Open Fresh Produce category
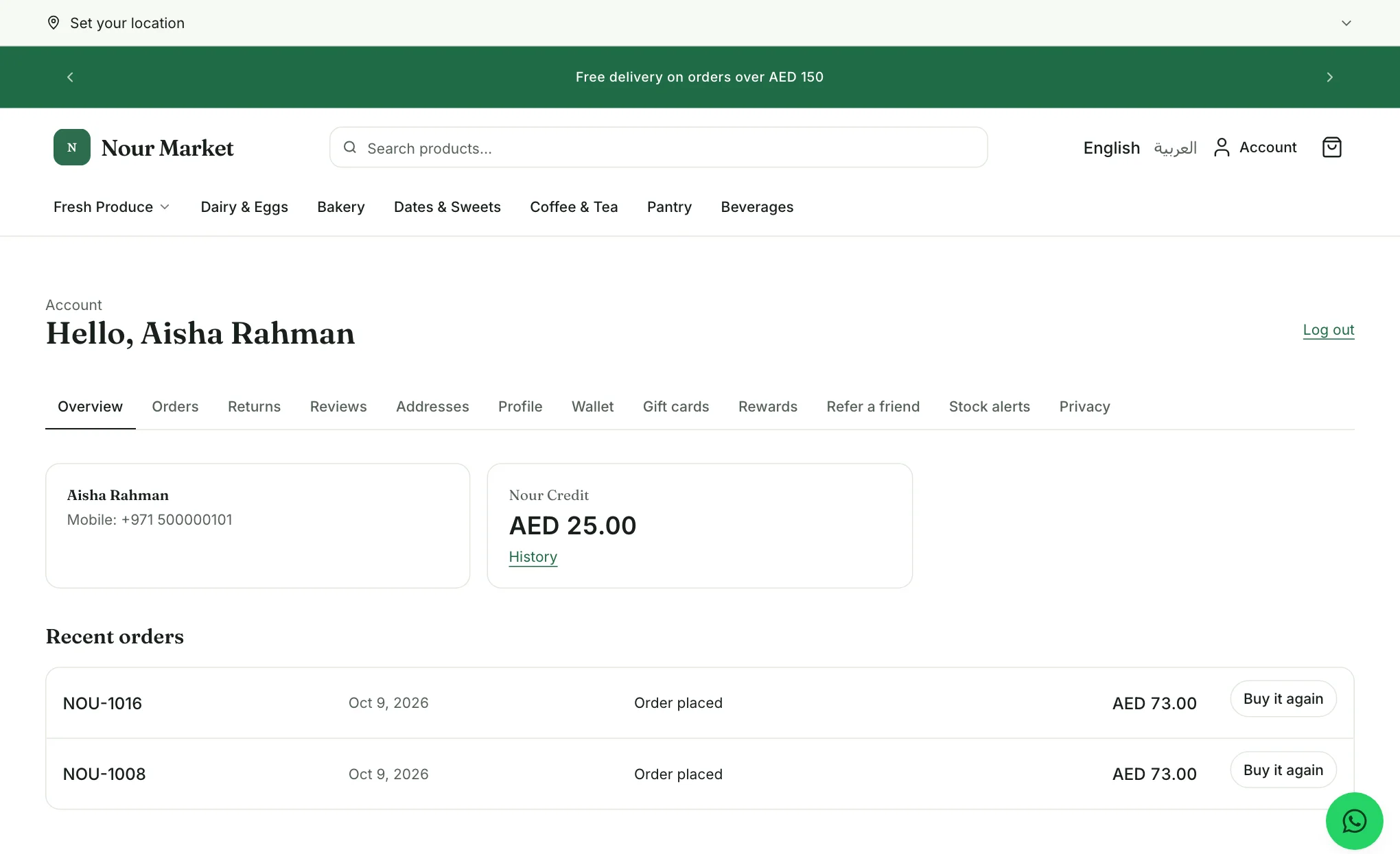 click(103, 207)
